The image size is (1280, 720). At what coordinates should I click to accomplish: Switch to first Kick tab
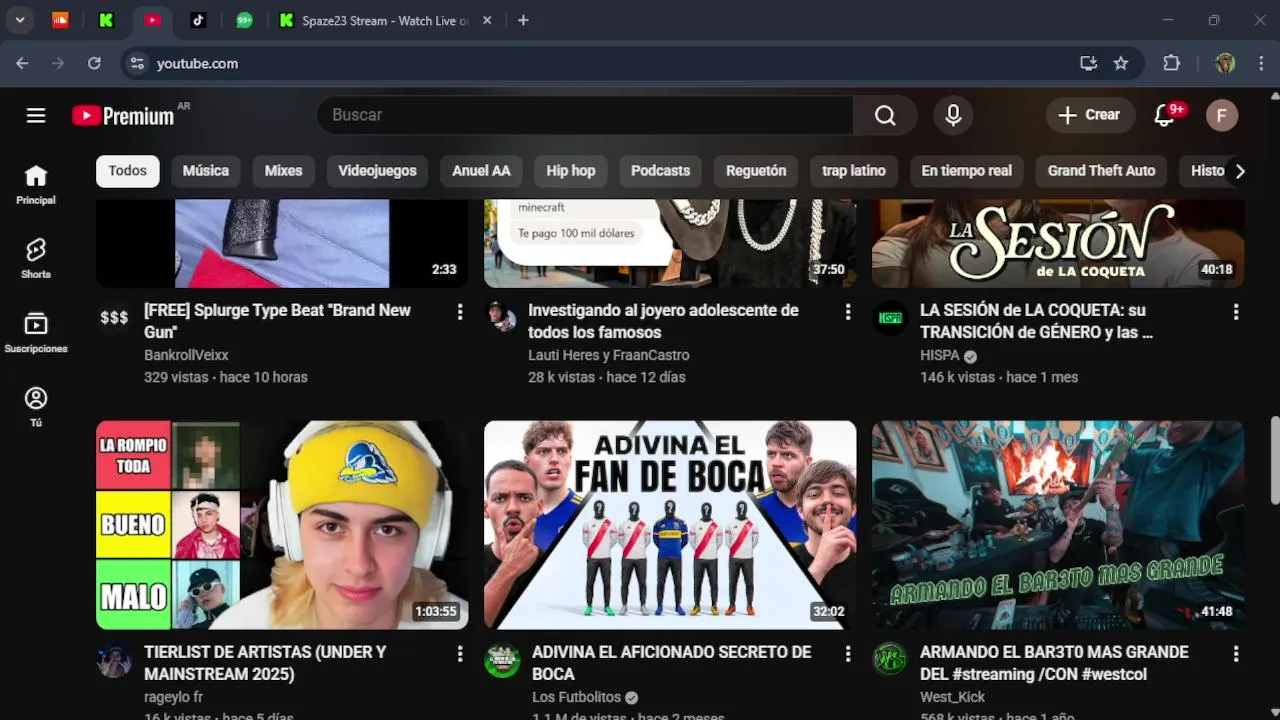(x=106, y=20)
